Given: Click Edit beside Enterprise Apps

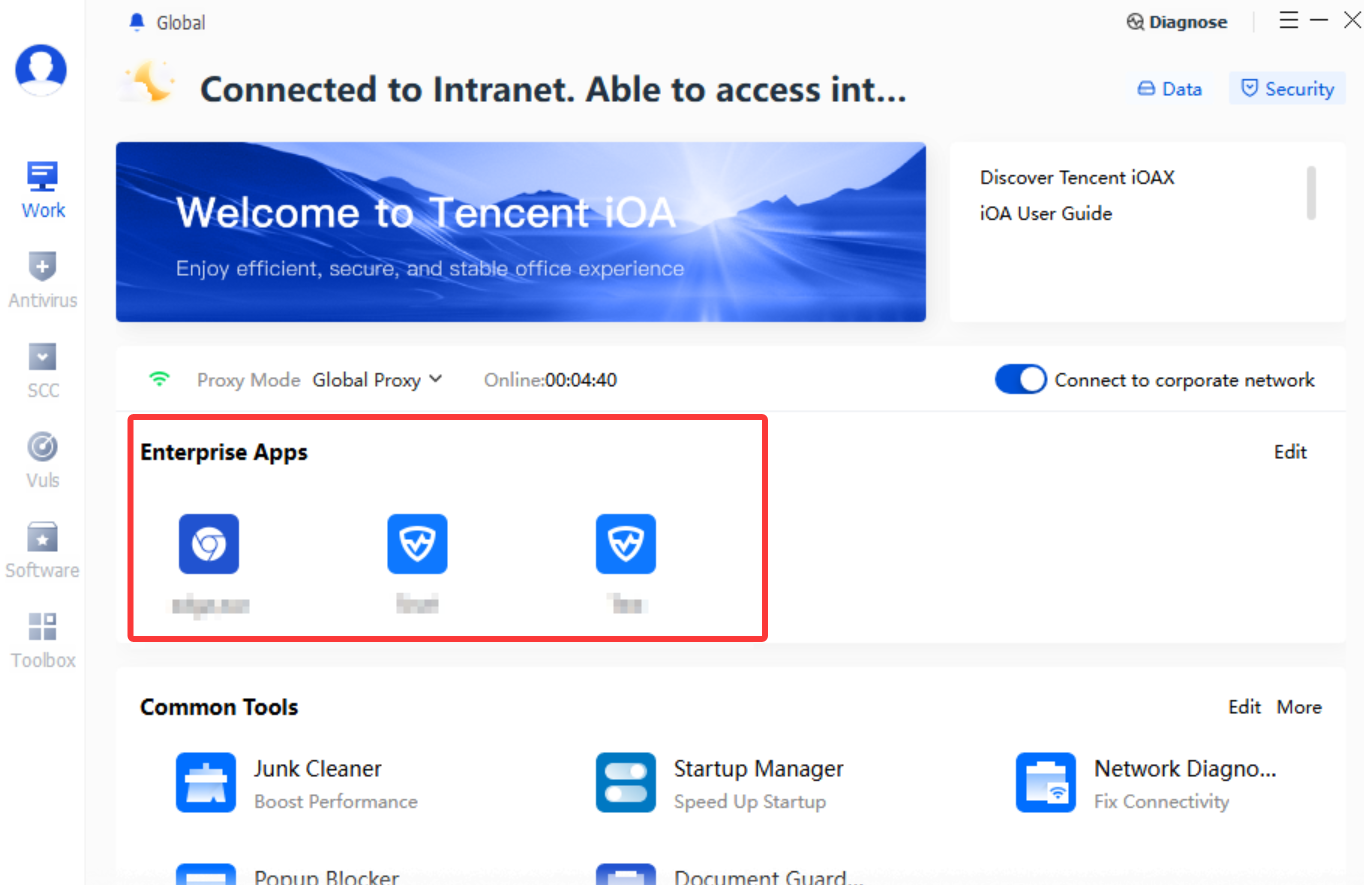Looking at the screenshot, I should pos(1290,452).
